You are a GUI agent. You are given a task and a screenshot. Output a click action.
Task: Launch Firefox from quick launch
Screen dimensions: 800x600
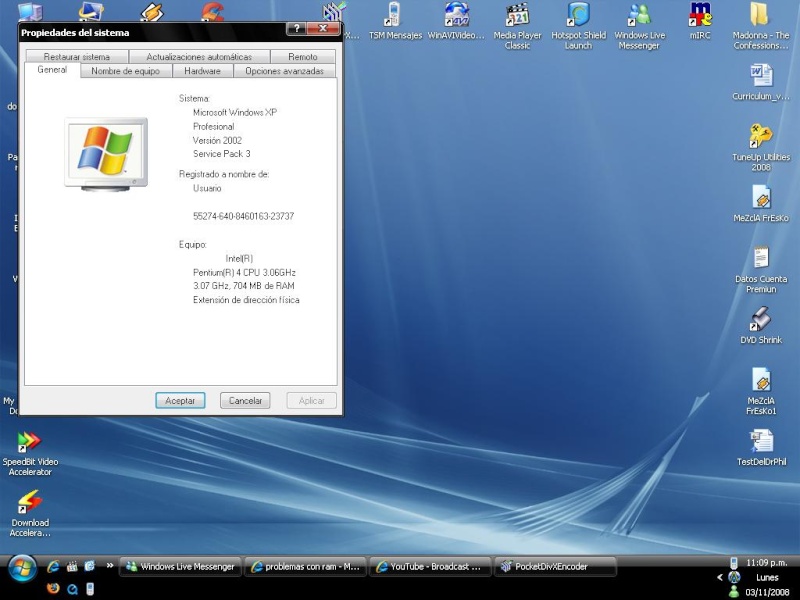click(x=53, y=588)
